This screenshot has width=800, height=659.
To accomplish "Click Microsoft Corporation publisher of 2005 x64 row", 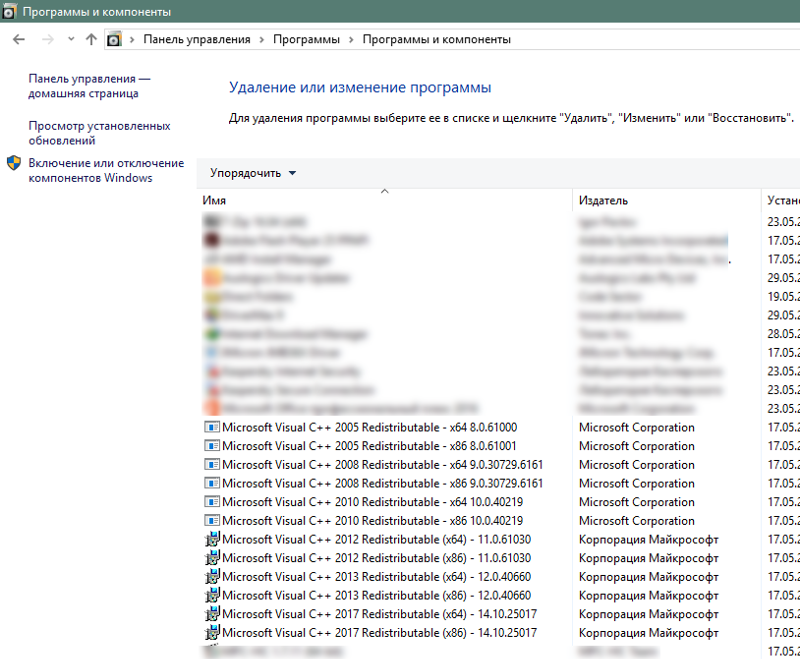I will (x=637, y=427).
